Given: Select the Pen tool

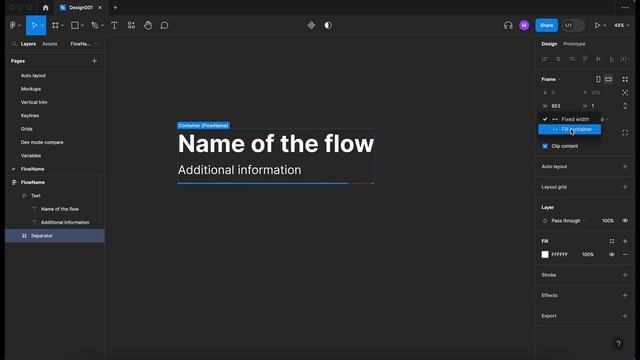Looking at the screenshot, I should (x=95, y=25).
